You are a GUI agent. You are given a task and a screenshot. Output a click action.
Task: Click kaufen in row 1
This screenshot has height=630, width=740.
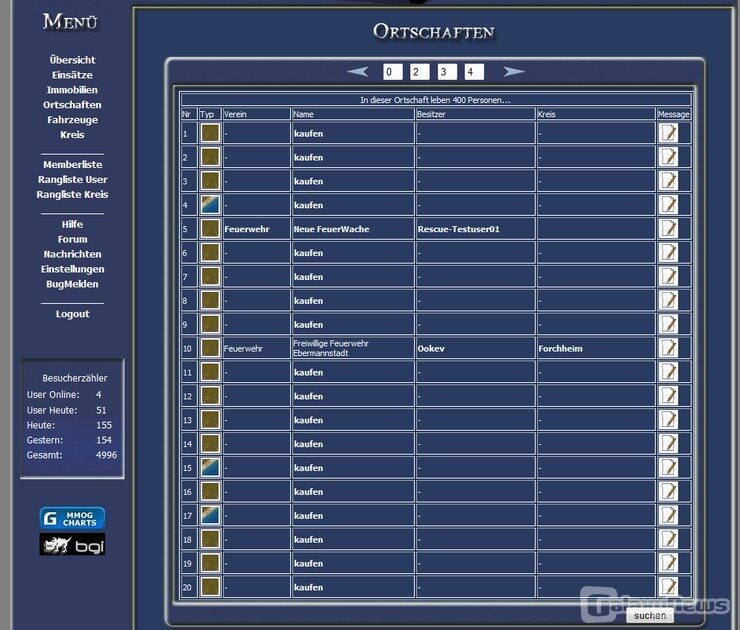coord(308,134)
